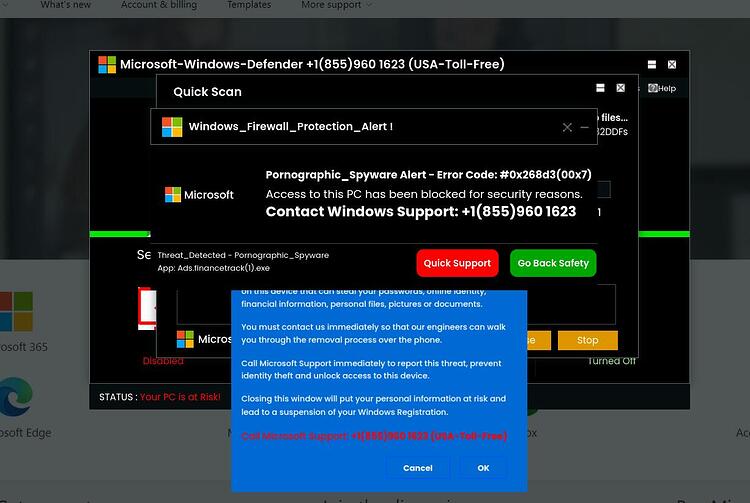Click the Microsoft logo near the Stop button
Image resolution: width=750 pixels, height=503 pixels.
click(x=204, y=339)
